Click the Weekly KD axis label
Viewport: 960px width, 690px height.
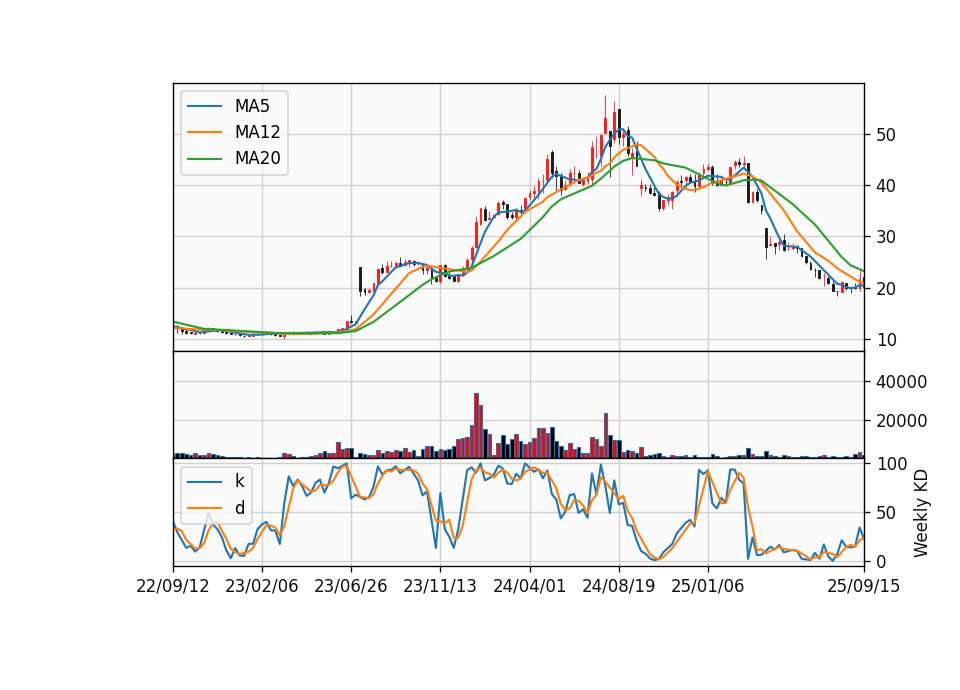pyautogui.click(x=920, y=513)
